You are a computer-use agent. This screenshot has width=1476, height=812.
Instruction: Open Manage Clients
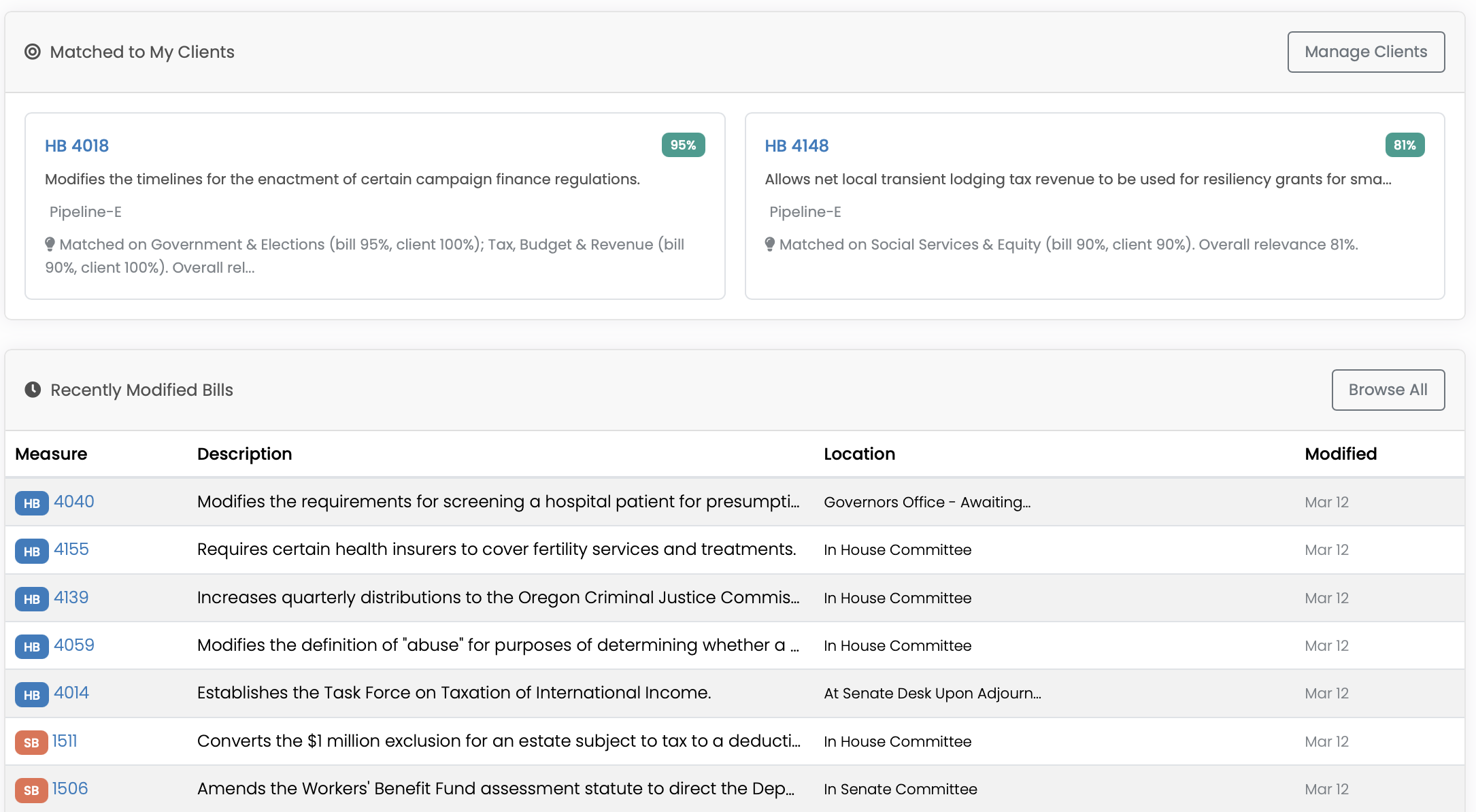click(x=1366, y=52)
